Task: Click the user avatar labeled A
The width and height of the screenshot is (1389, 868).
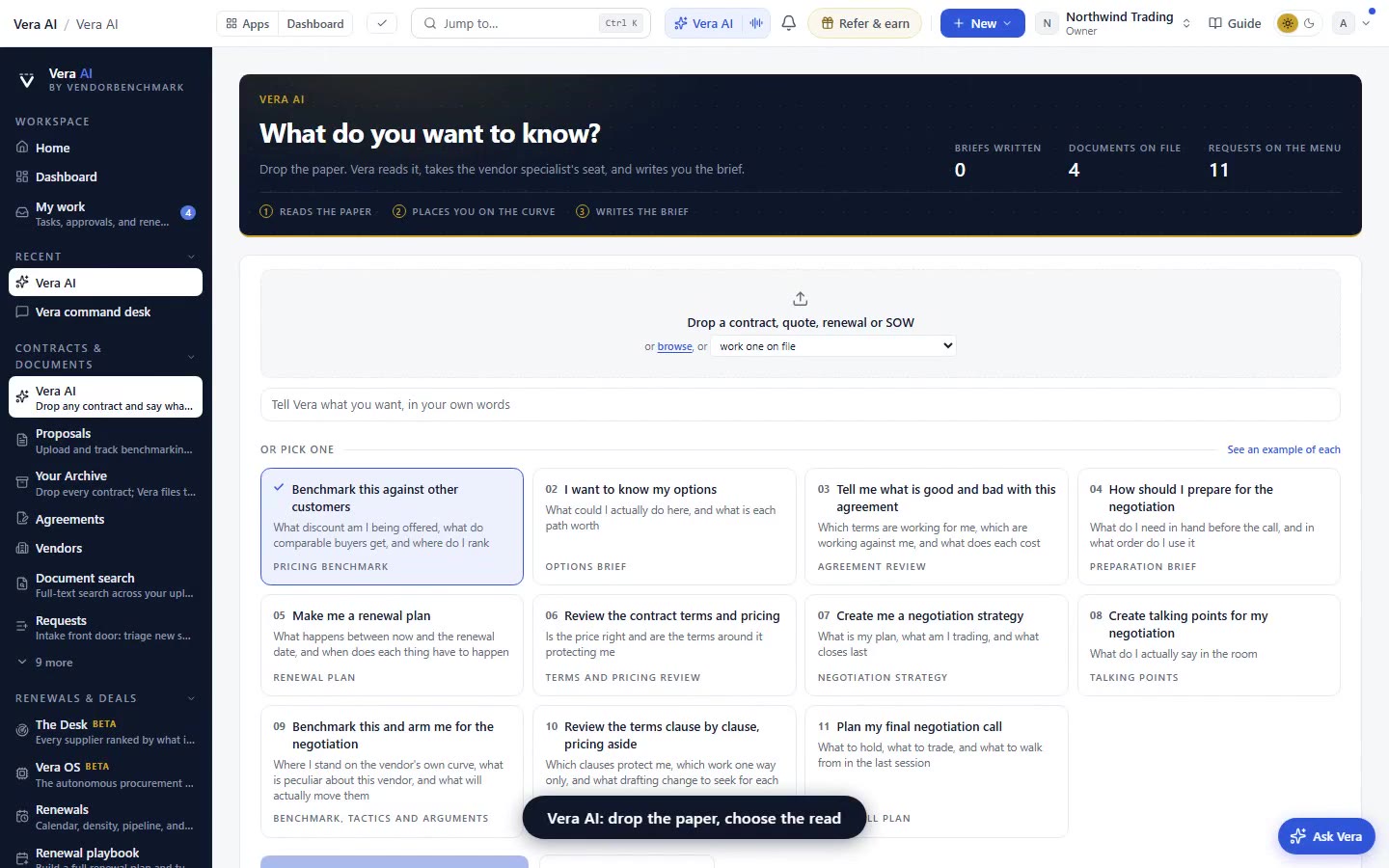Action: pyautogui.click(x=1343, y=23)
